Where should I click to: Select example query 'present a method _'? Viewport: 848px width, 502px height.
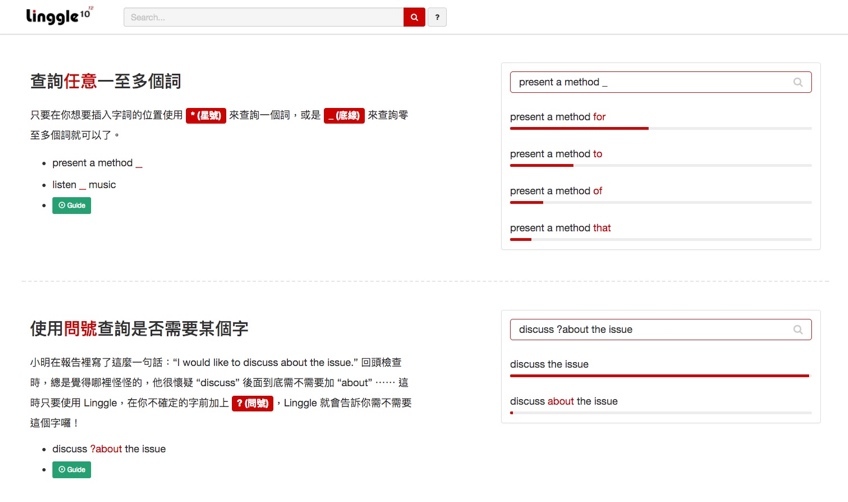pos(97,163)
